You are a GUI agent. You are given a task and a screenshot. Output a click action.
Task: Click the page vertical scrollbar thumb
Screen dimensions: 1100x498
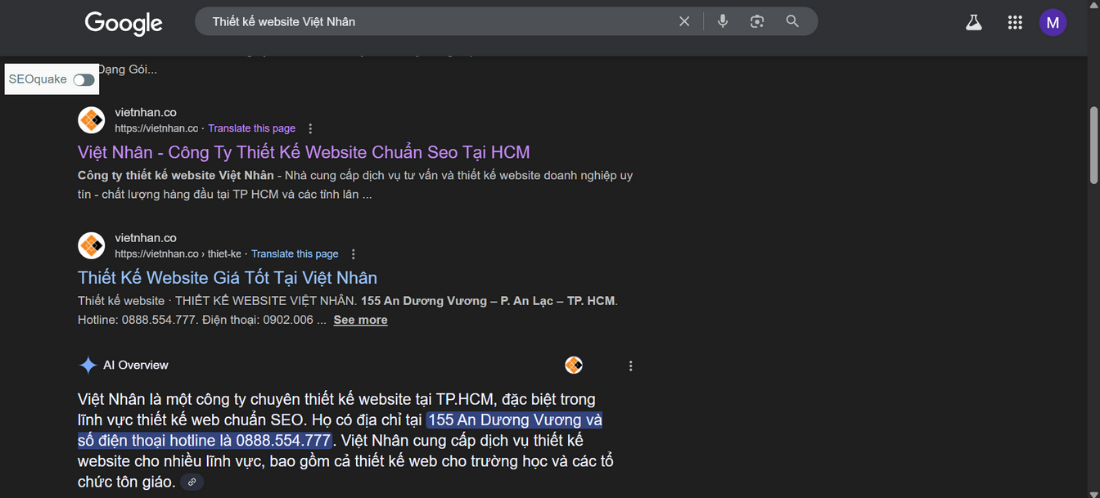(x=1094, y=144)
